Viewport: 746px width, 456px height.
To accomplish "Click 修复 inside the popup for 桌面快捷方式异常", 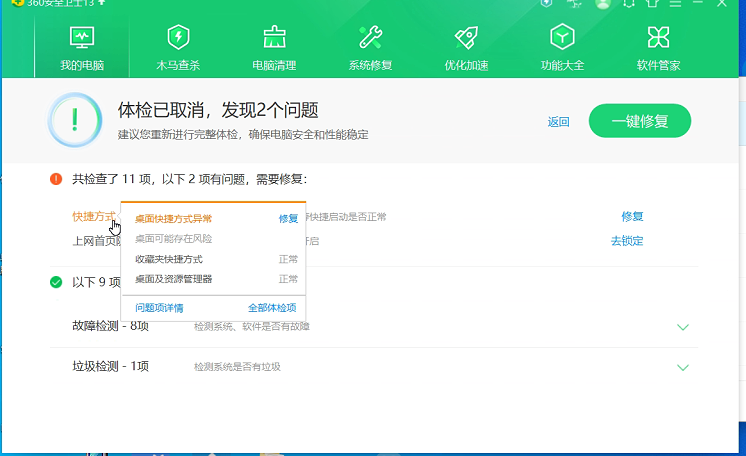I will (x=288, y=218).
